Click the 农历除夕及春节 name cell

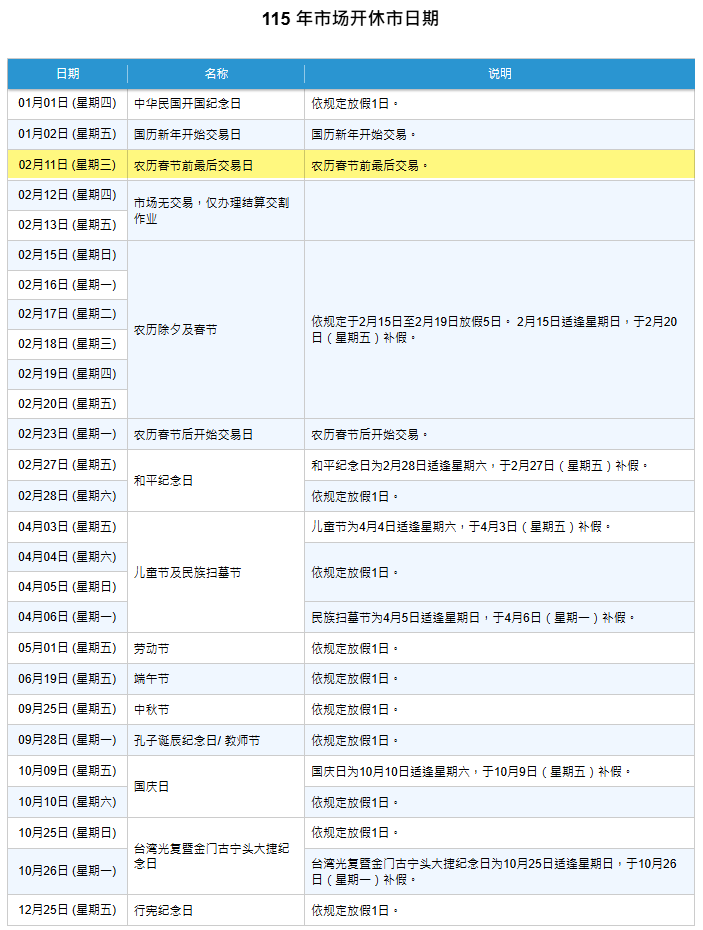(x=176, y=329)
